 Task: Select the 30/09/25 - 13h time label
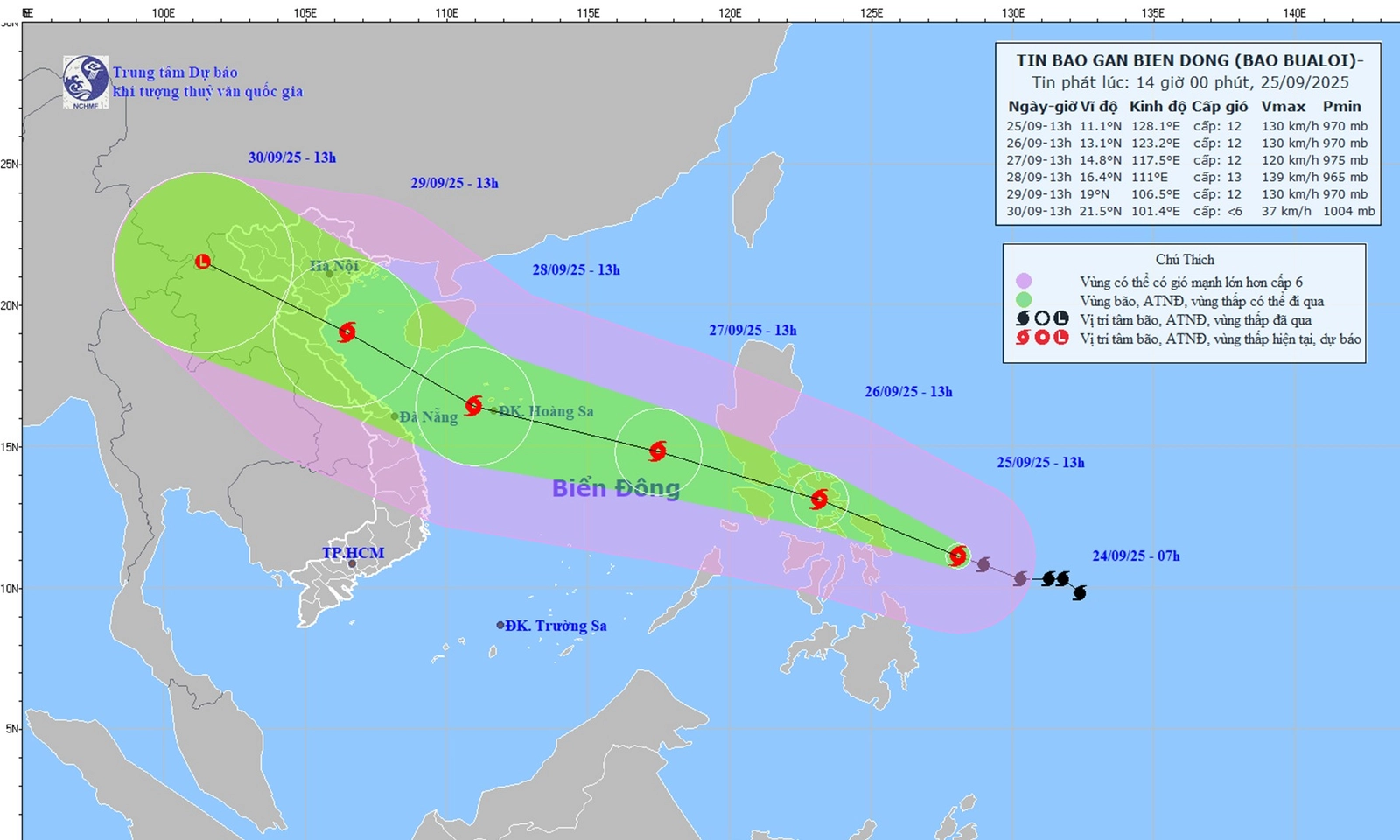pyautogui.click(x=291, y=157)
